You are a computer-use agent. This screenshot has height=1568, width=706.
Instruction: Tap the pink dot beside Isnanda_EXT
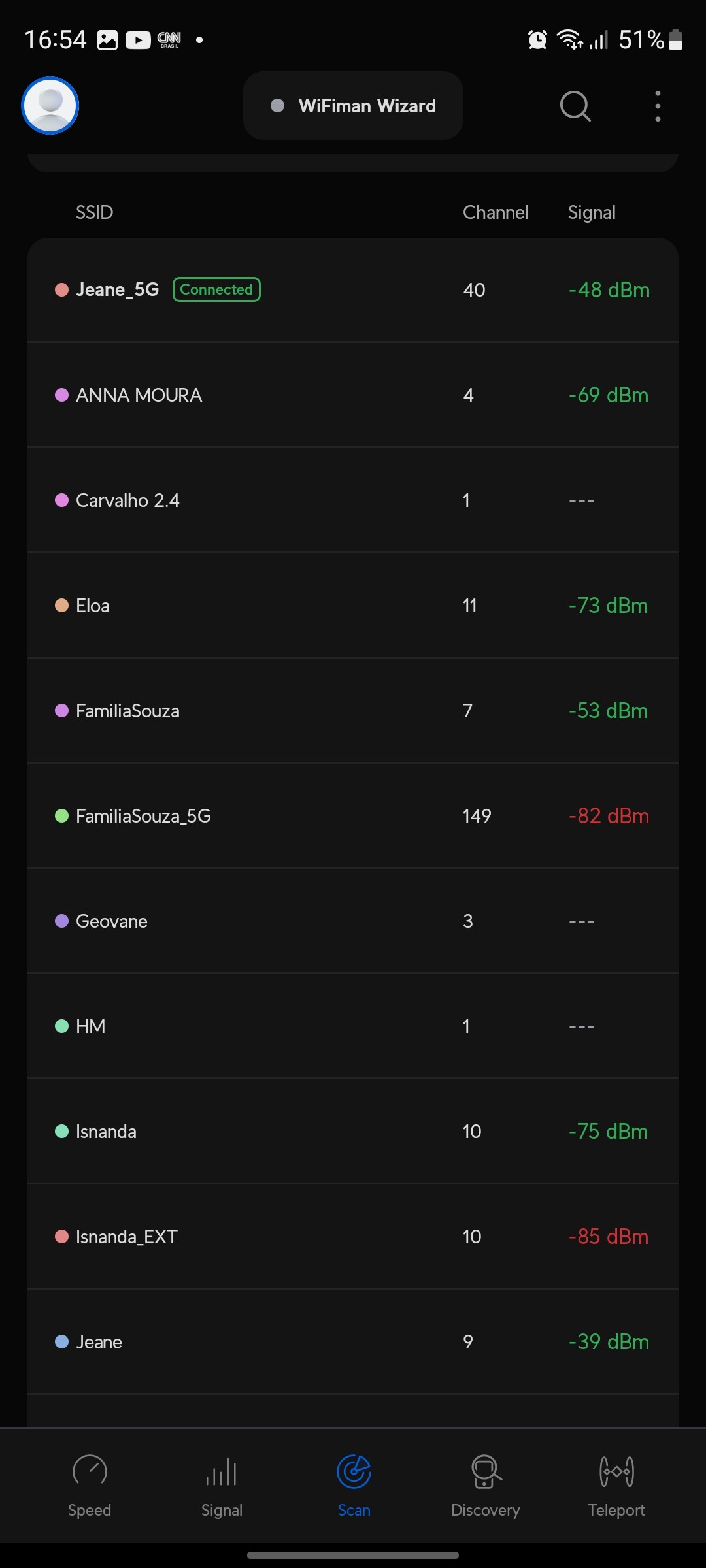(62, 1237)
